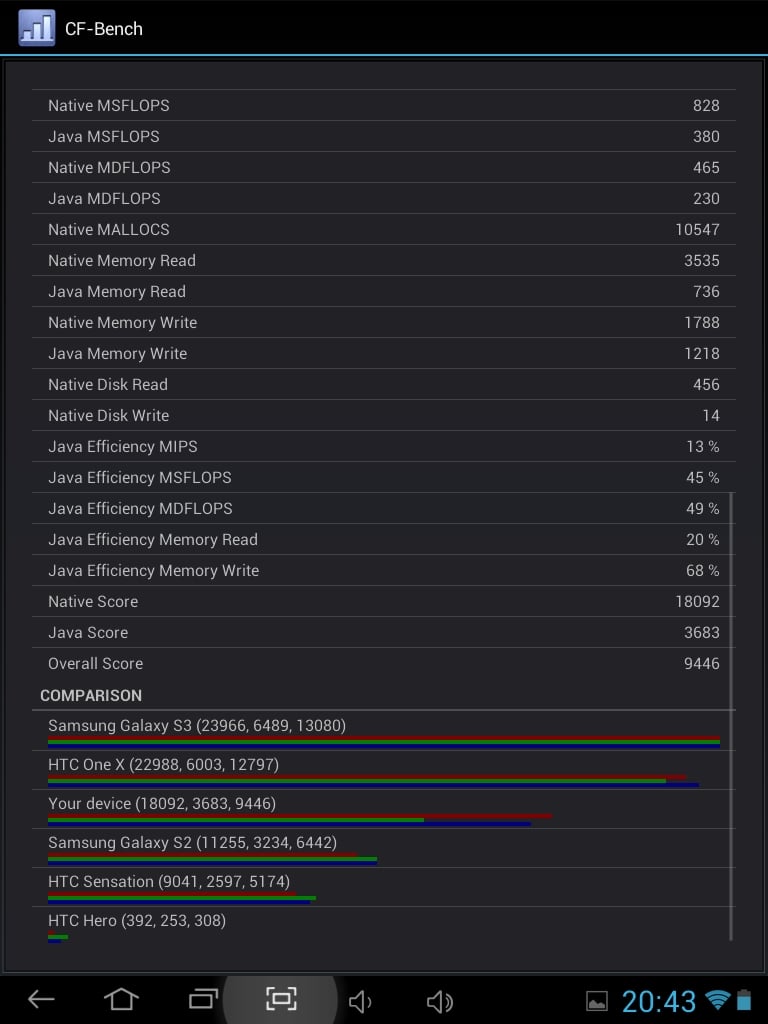Tap the Your device comparison bars
Screen dimensions: 768x1024
tap(300, 820)
